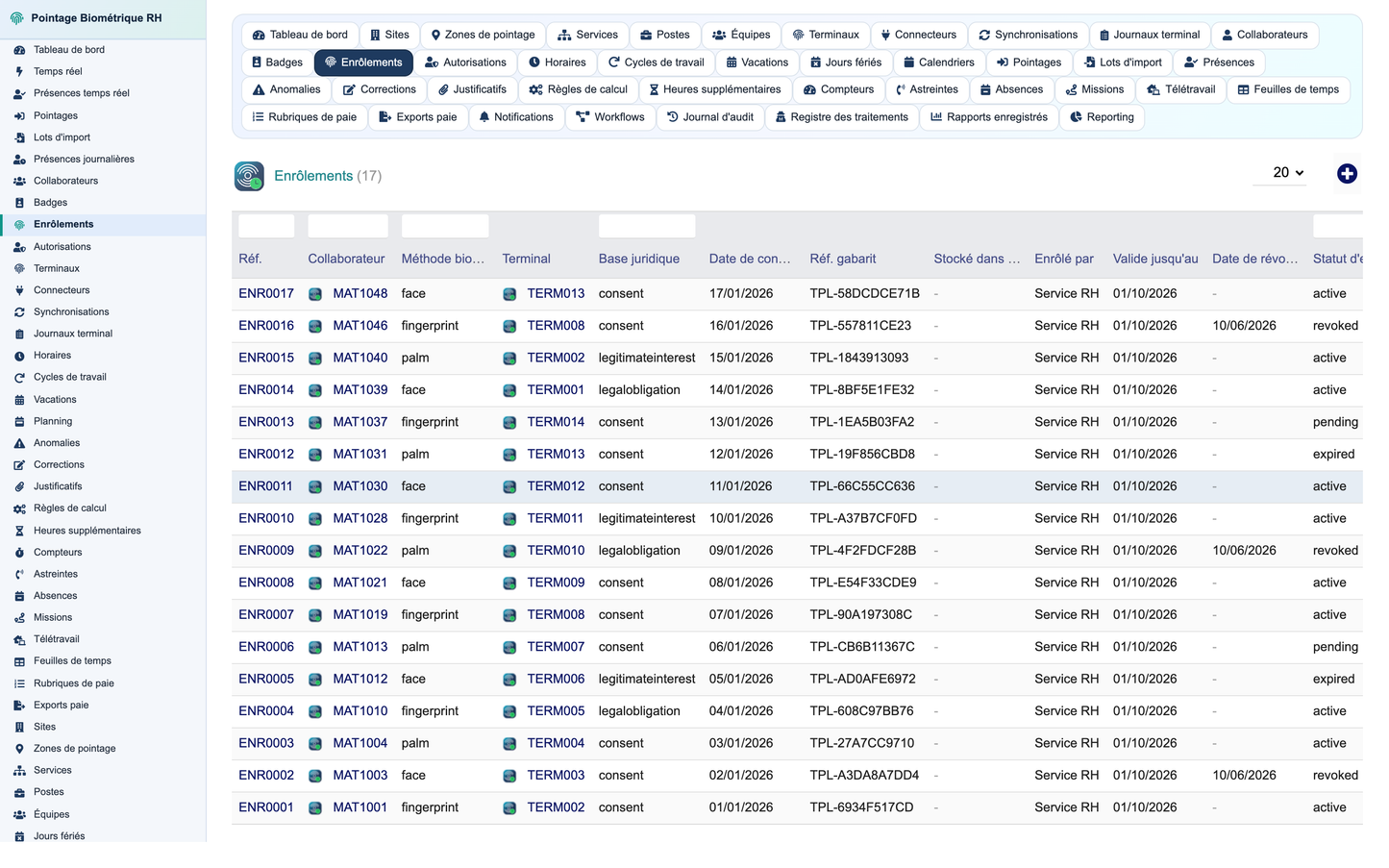Open the Pointages top tab
Image resolution: width=1389 pixels, height=868 pixels.
click(x=1029, y=62)
